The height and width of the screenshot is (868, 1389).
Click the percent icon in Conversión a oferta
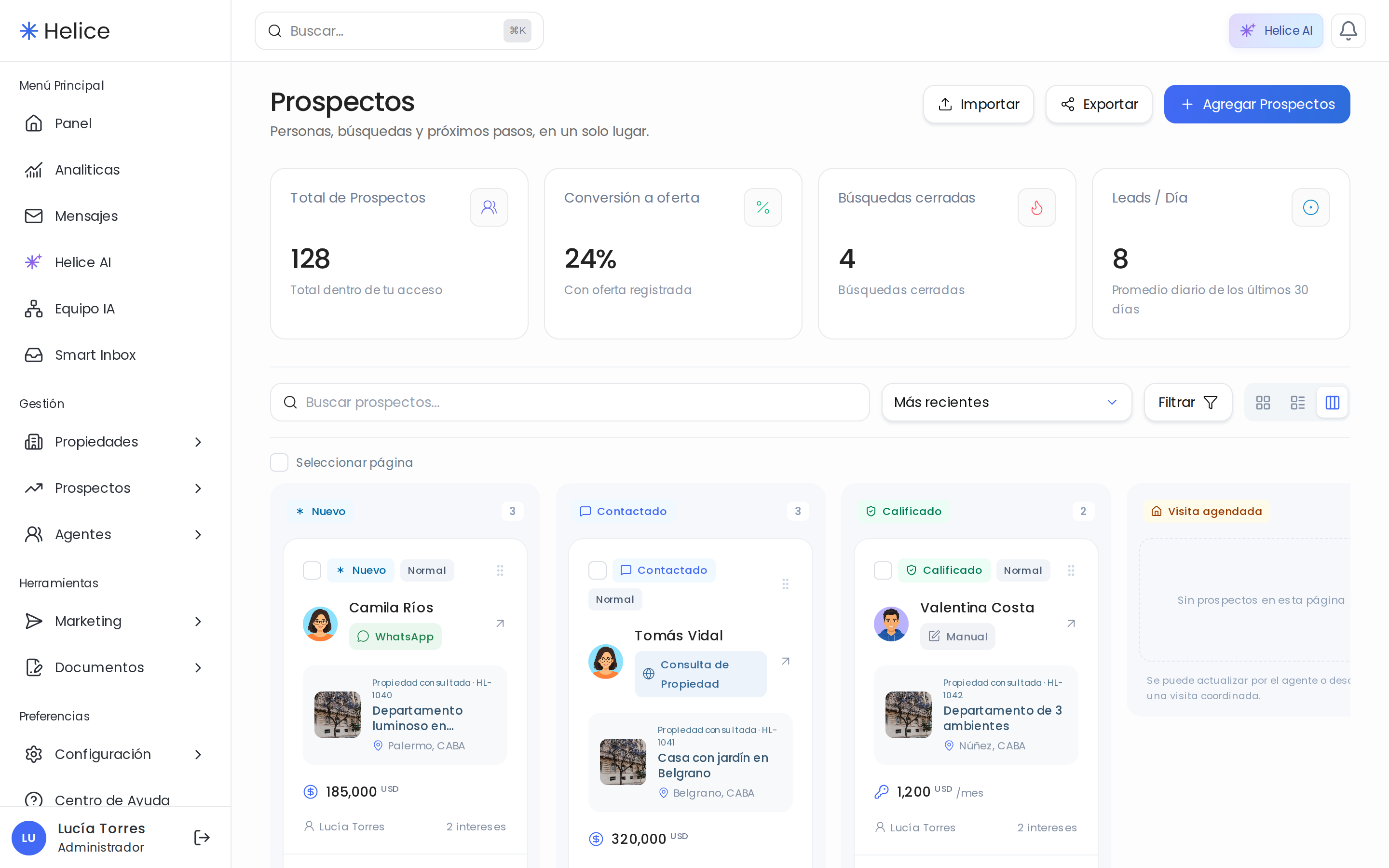point(763,207)
